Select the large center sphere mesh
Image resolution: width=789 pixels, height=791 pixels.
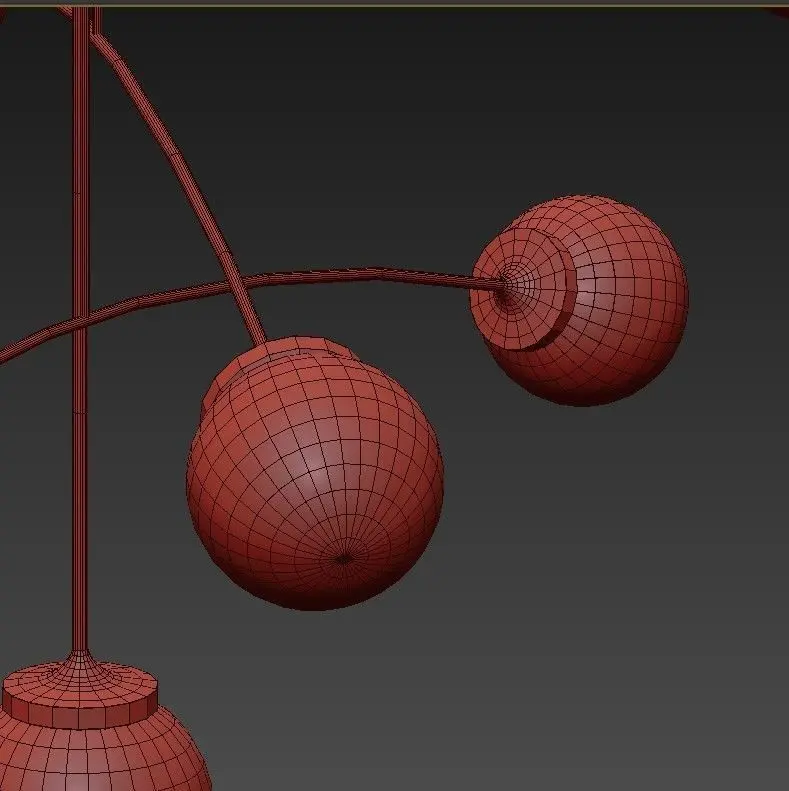pos(315,479)
